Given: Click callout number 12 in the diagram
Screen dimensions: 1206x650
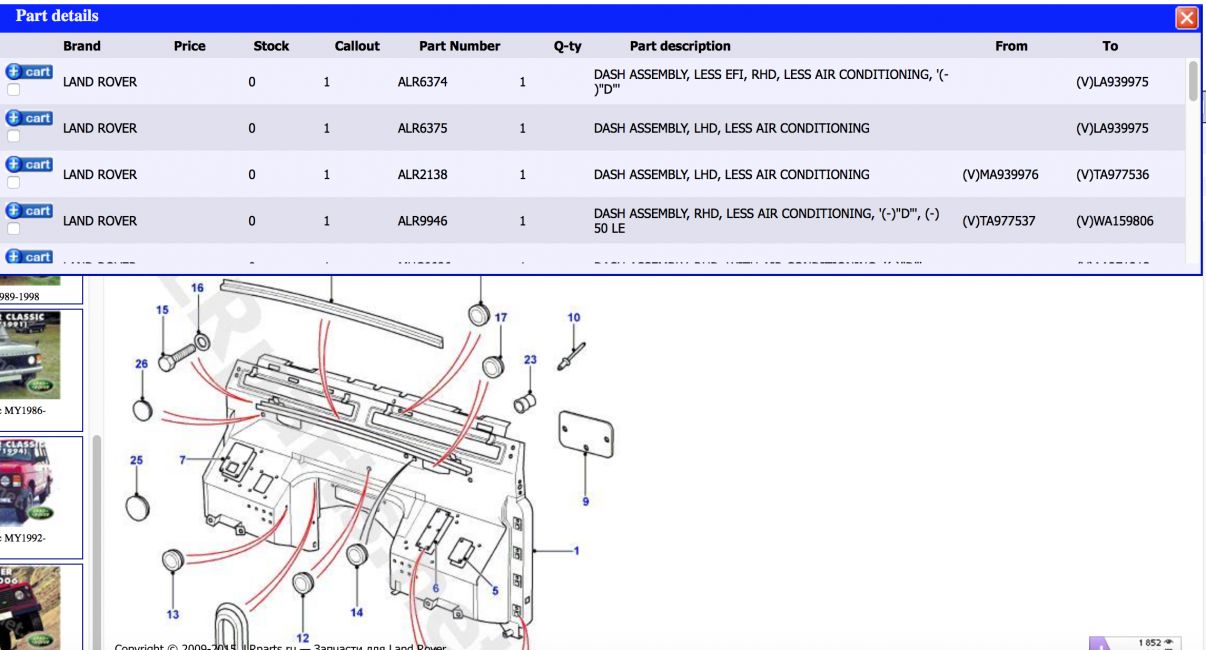Looking at the screenshot, I should click(302, 638).
